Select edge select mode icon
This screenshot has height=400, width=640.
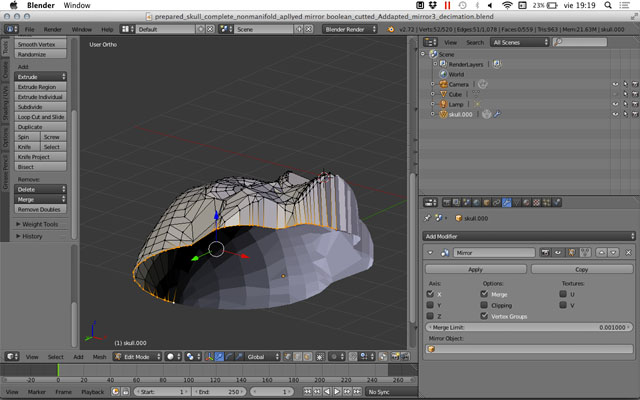tap(298, 357)
